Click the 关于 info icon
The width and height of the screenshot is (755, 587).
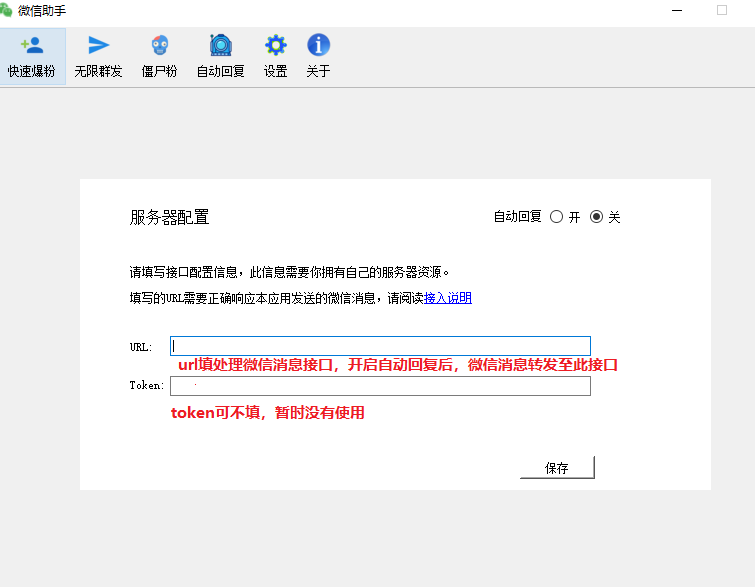318,45
